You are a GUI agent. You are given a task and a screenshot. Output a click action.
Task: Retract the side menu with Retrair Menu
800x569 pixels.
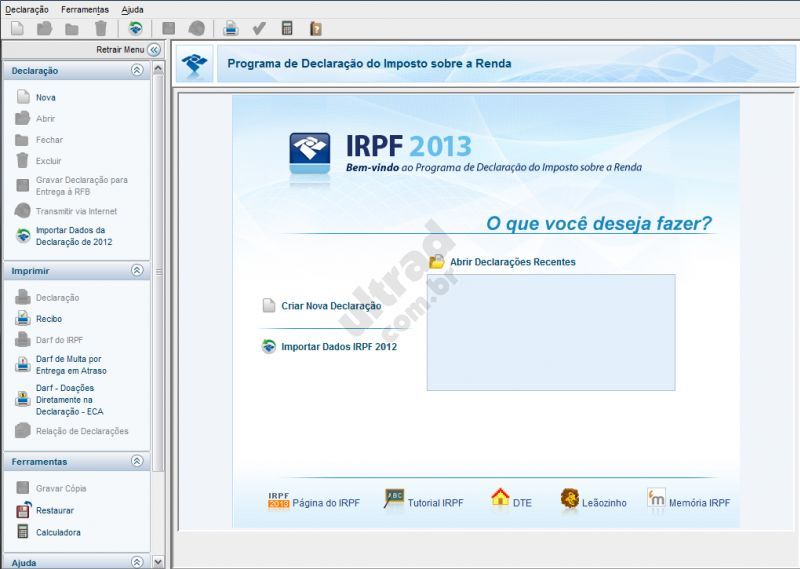tap(154, 49)
